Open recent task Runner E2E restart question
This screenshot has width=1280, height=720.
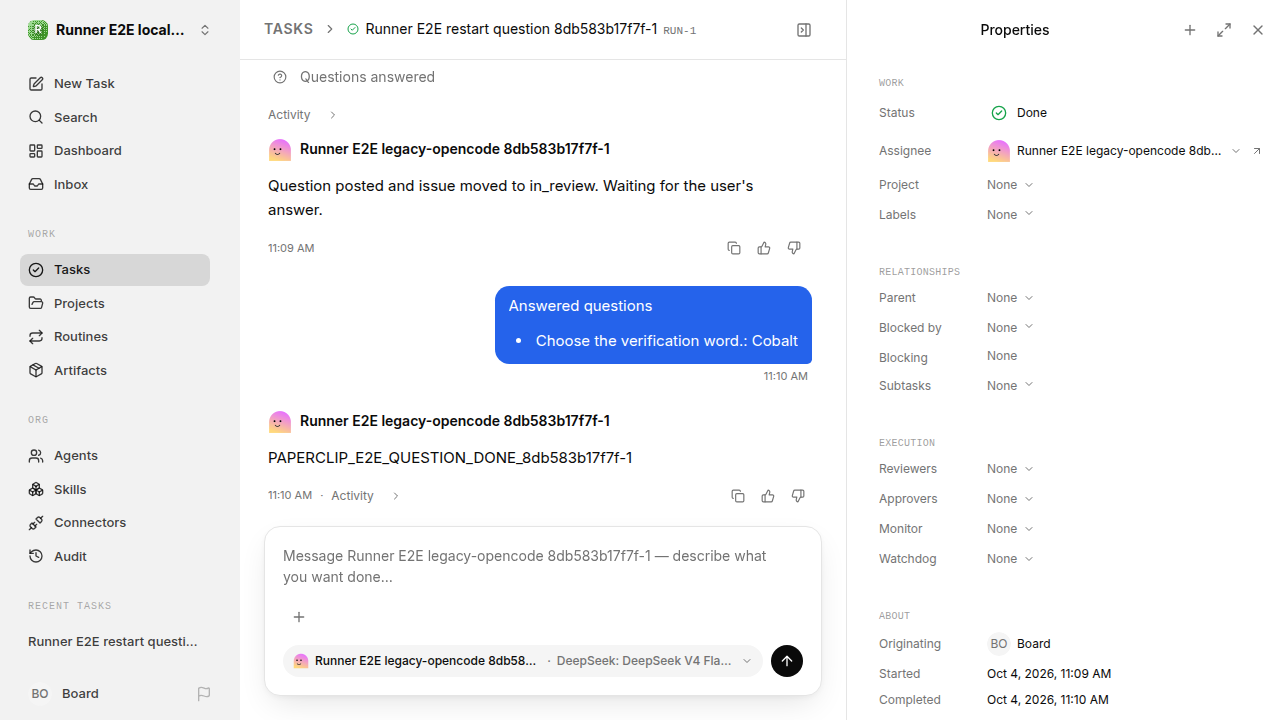113,642
